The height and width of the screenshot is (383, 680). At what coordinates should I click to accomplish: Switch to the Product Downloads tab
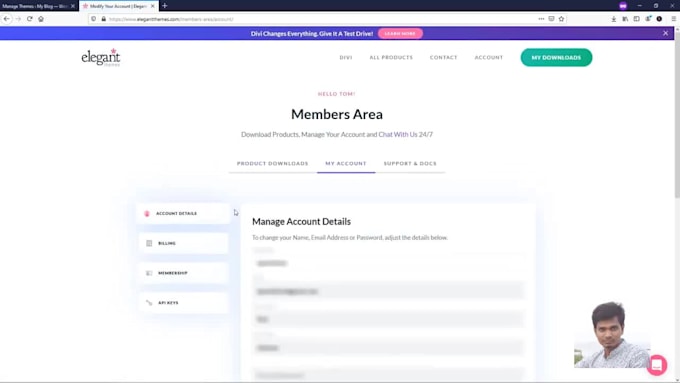coord(272,164)
